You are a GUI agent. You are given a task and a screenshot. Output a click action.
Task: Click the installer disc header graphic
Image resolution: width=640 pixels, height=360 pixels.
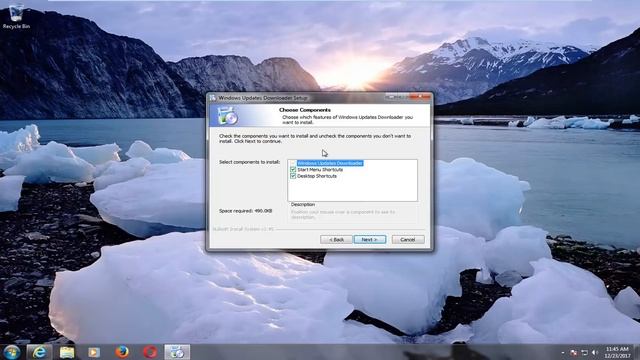pyautogui.click(x=227, y=116)
